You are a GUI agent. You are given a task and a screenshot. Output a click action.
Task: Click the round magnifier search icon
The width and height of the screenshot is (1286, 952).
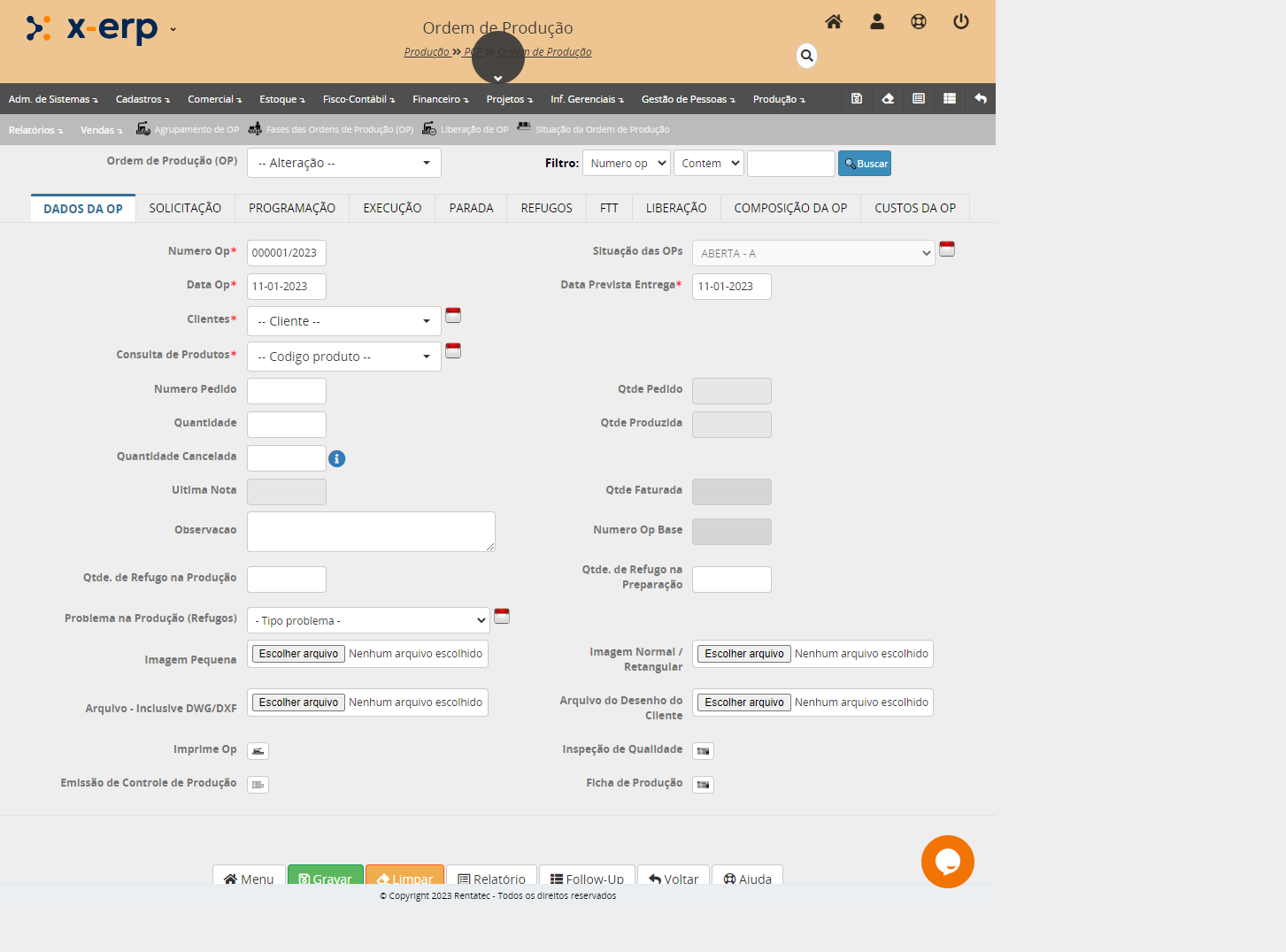click(806, 56)
